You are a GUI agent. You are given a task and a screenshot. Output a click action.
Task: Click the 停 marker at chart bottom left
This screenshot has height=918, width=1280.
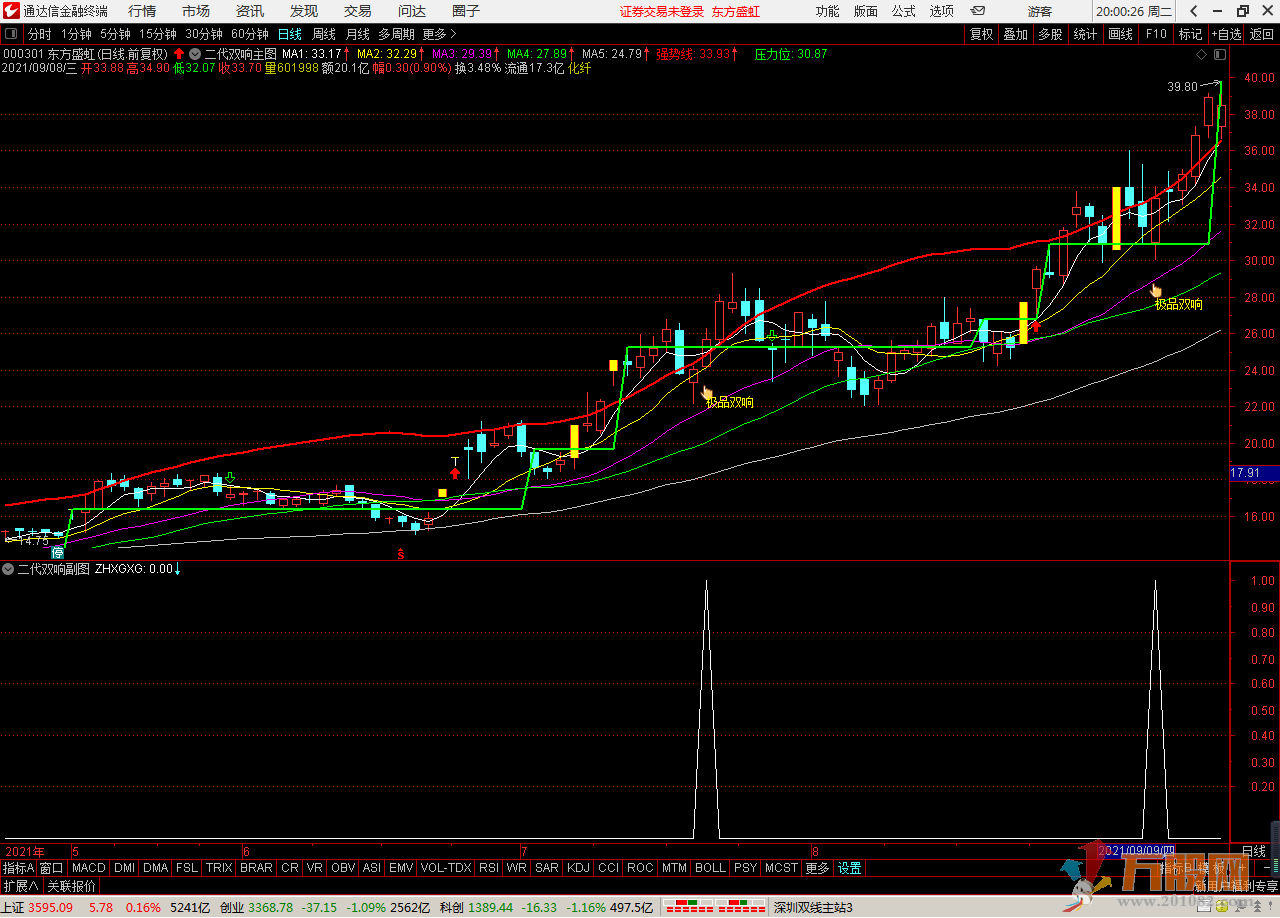click(x=58, y=552)
